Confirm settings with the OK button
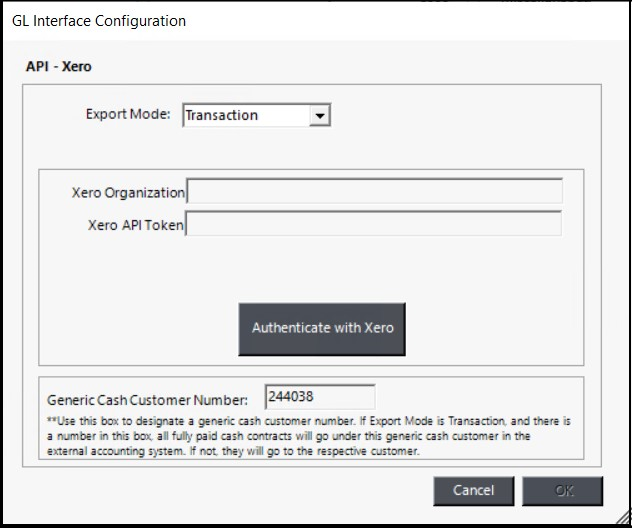Viewport: 632px width, 528px height. click(x=563, y=490)
